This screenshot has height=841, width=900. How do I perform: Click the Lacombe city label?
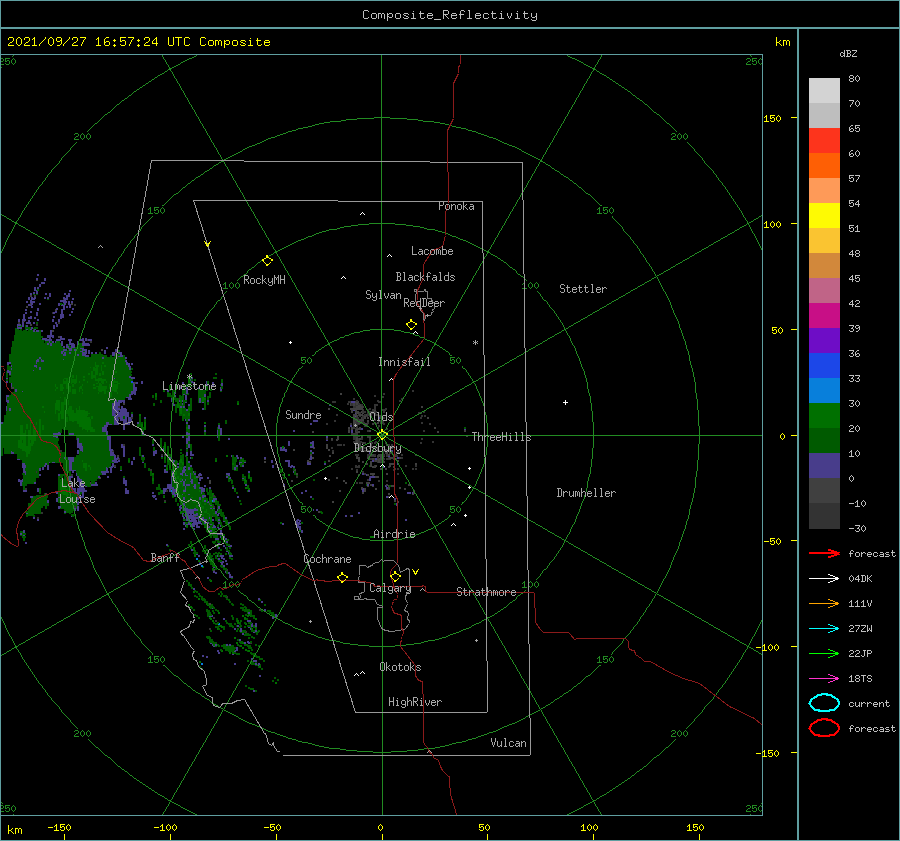[x=432, y=251]
